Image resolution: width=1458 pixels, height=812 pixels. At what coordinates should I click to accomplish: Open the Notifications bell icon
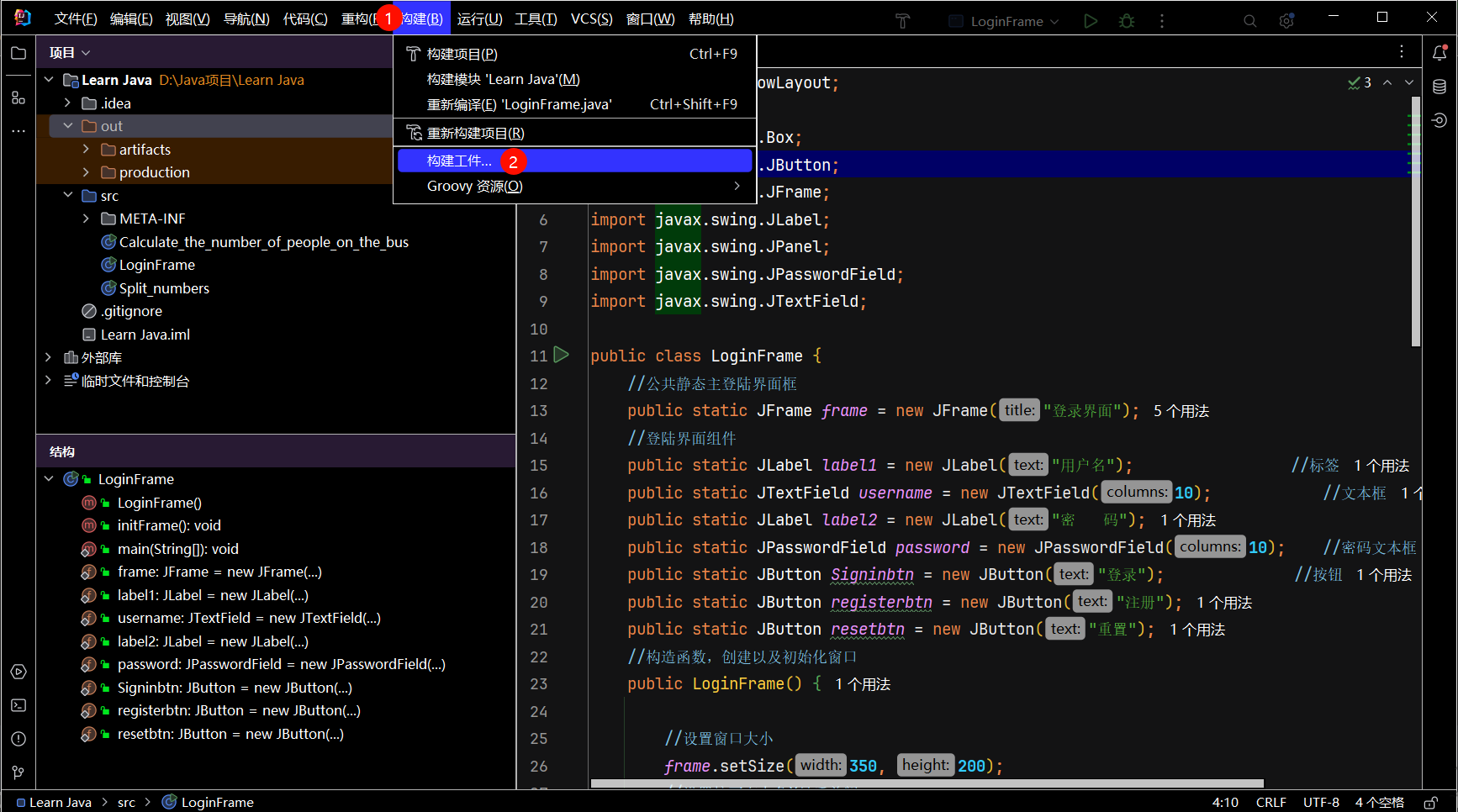pos(1440,53)
